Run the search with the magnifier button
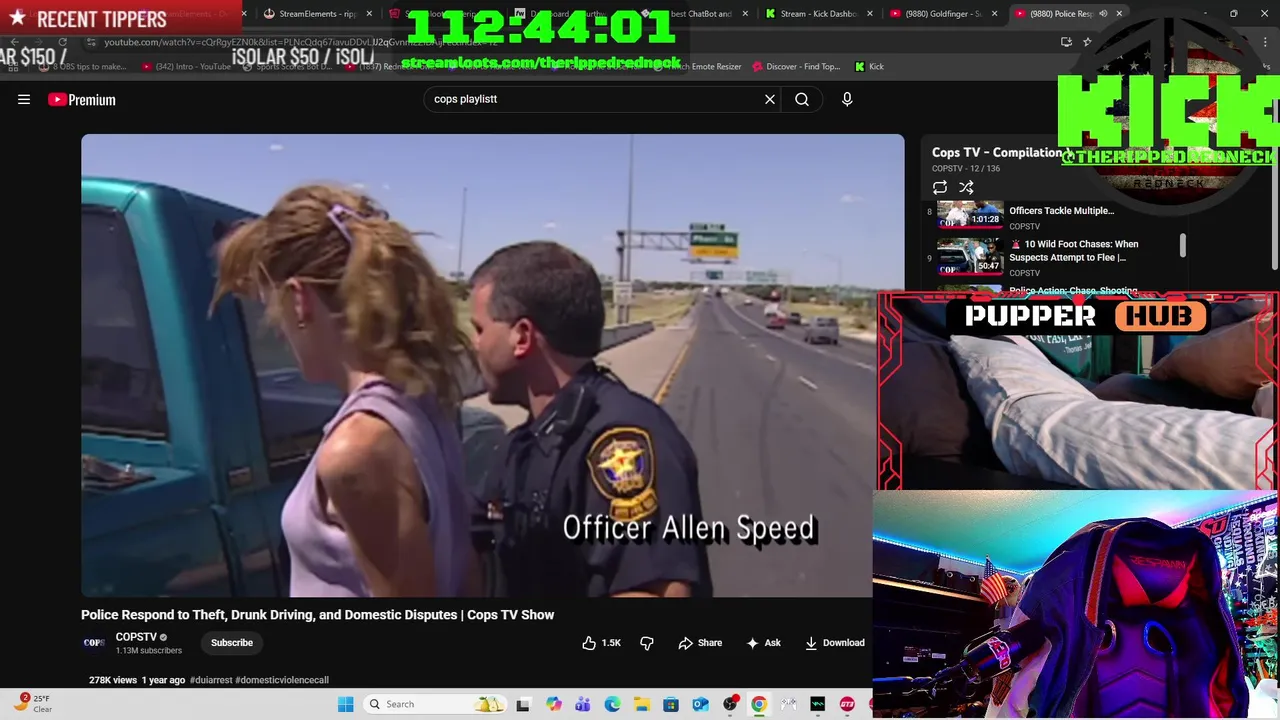The height and width of the screenshot is (720, 1280). pyautogui.click(x=802, y=99)
